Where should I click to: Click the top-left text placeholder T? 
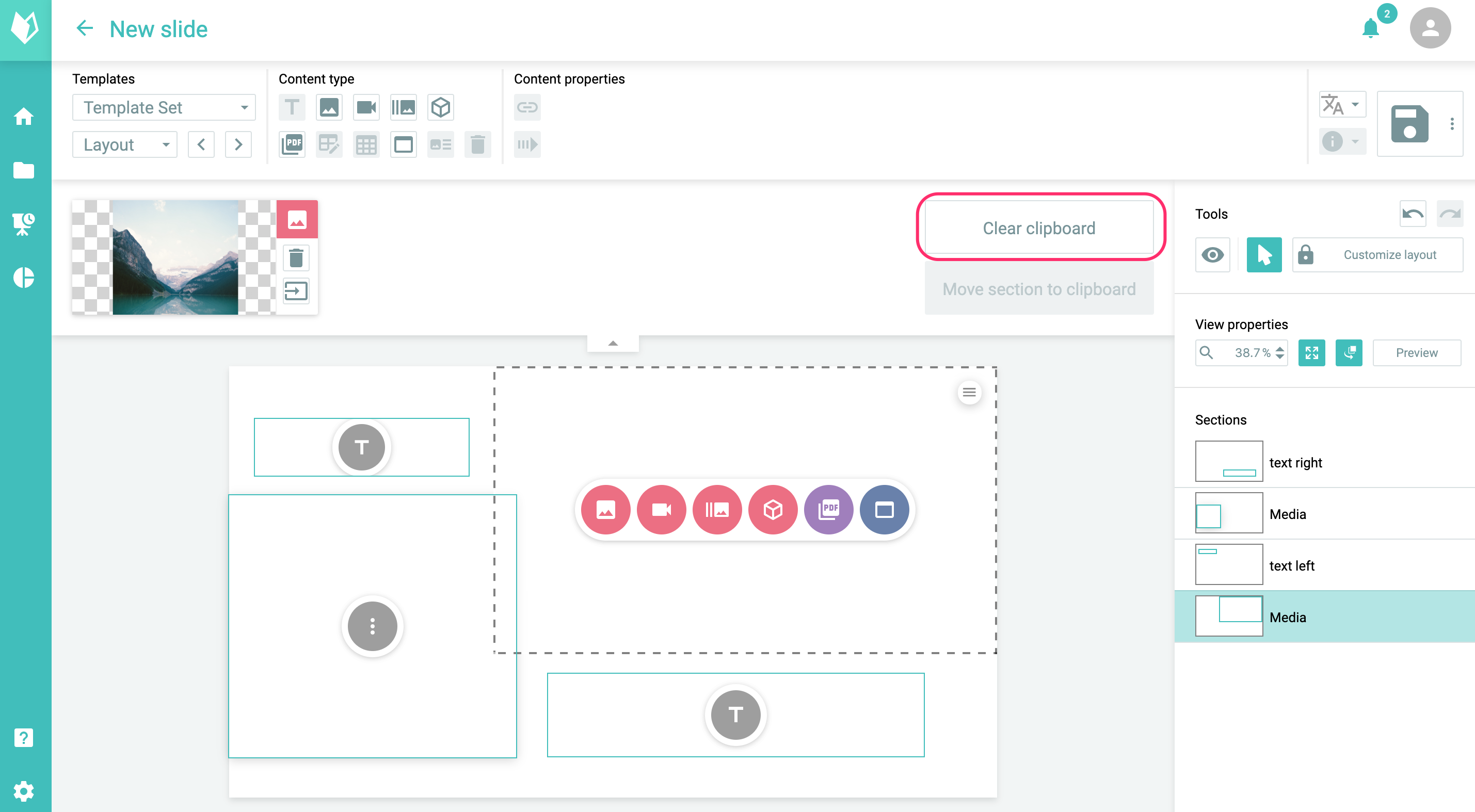click(361, 447)
